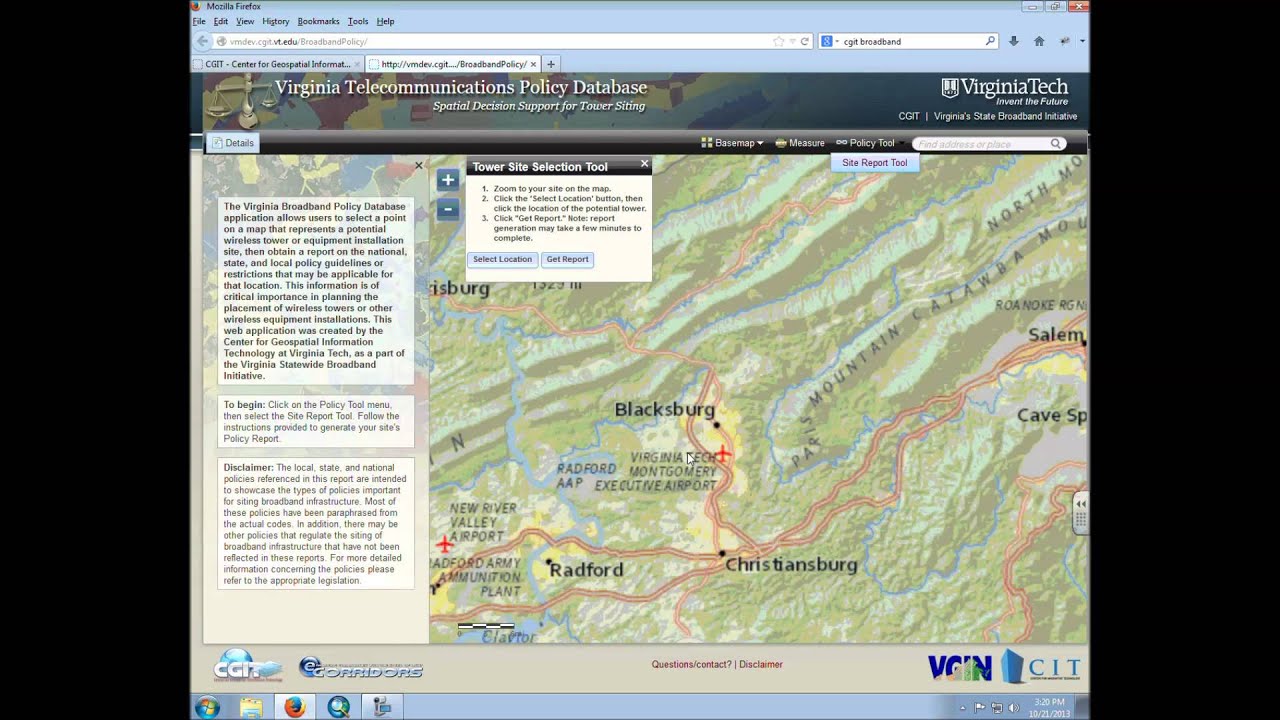The width and height of the screenshot is (1280, 720).
Task: Click the Christiansburg label on the map
Action: click(x=791, y=565)
